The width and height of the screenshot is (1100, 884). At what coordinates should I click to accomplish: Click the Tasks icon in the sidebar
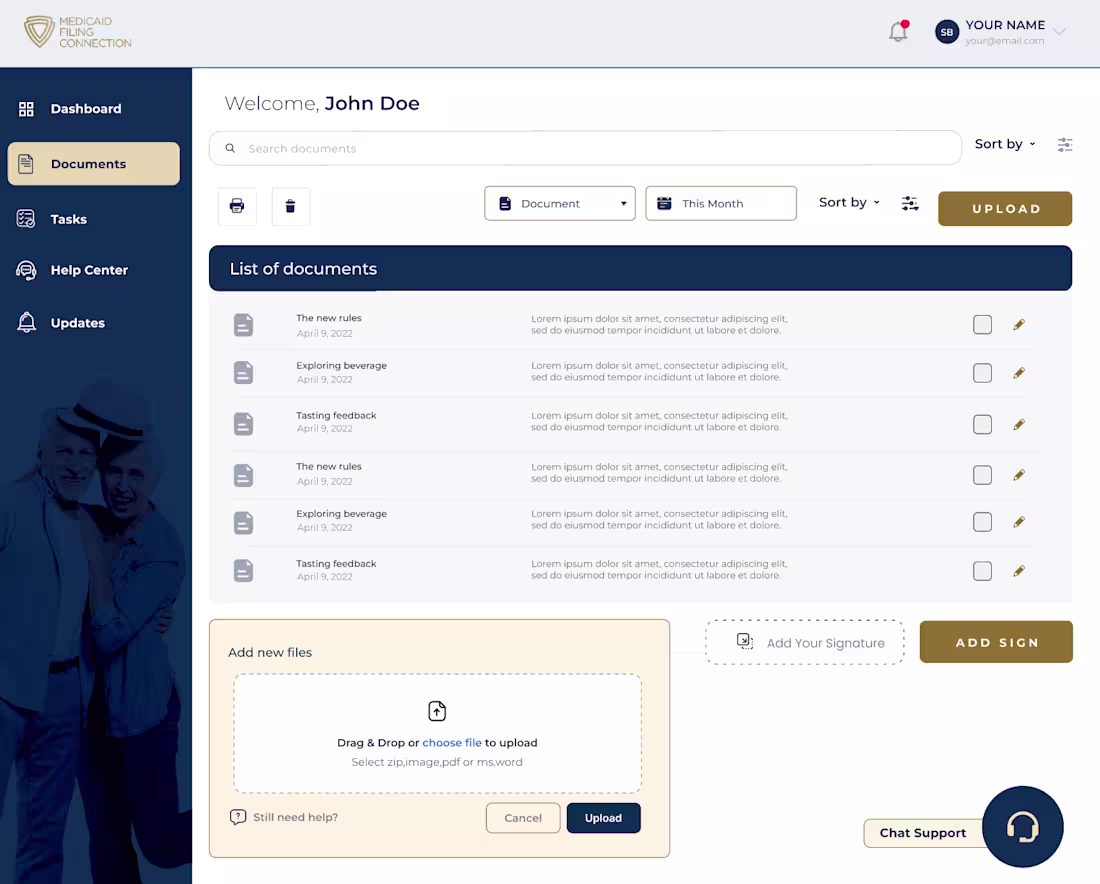tap(25, 218)
